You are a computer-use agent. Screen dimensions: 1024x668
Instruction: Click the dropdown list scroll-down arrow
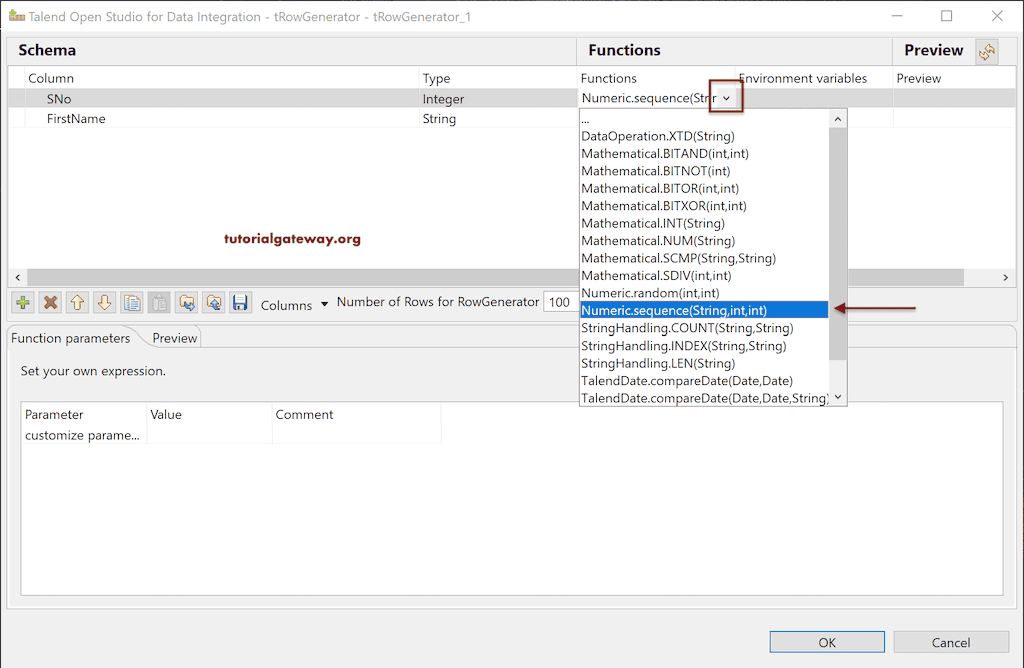838,398
